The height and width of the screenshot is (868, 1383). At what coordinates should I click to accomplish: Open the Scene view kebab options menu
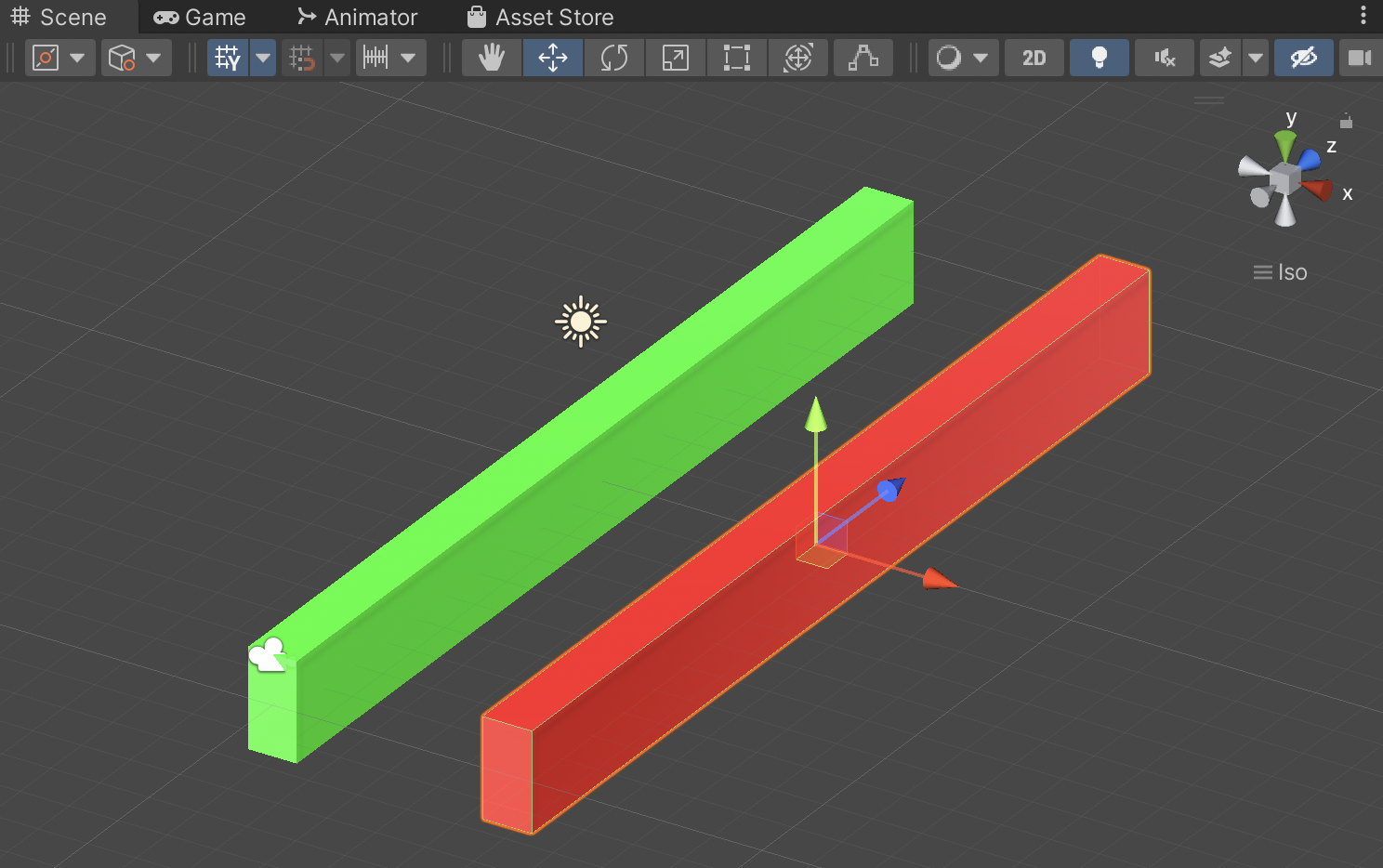[x=1363, y=15]
